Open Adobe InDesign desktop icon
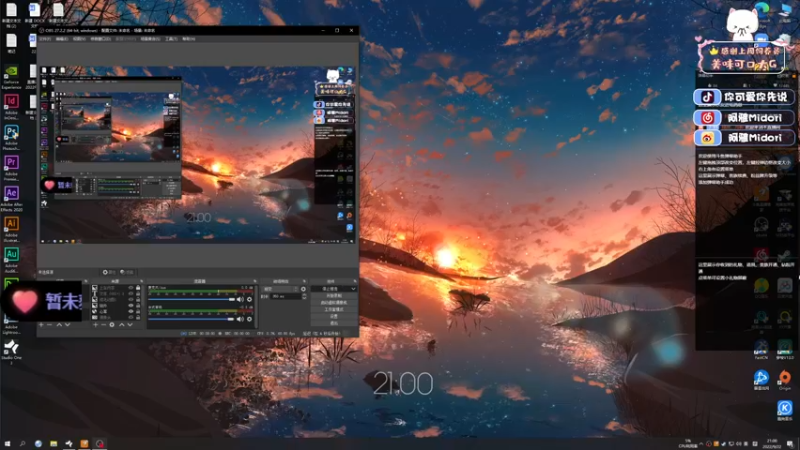Screen dimensions: 800x450 [11, 106]
